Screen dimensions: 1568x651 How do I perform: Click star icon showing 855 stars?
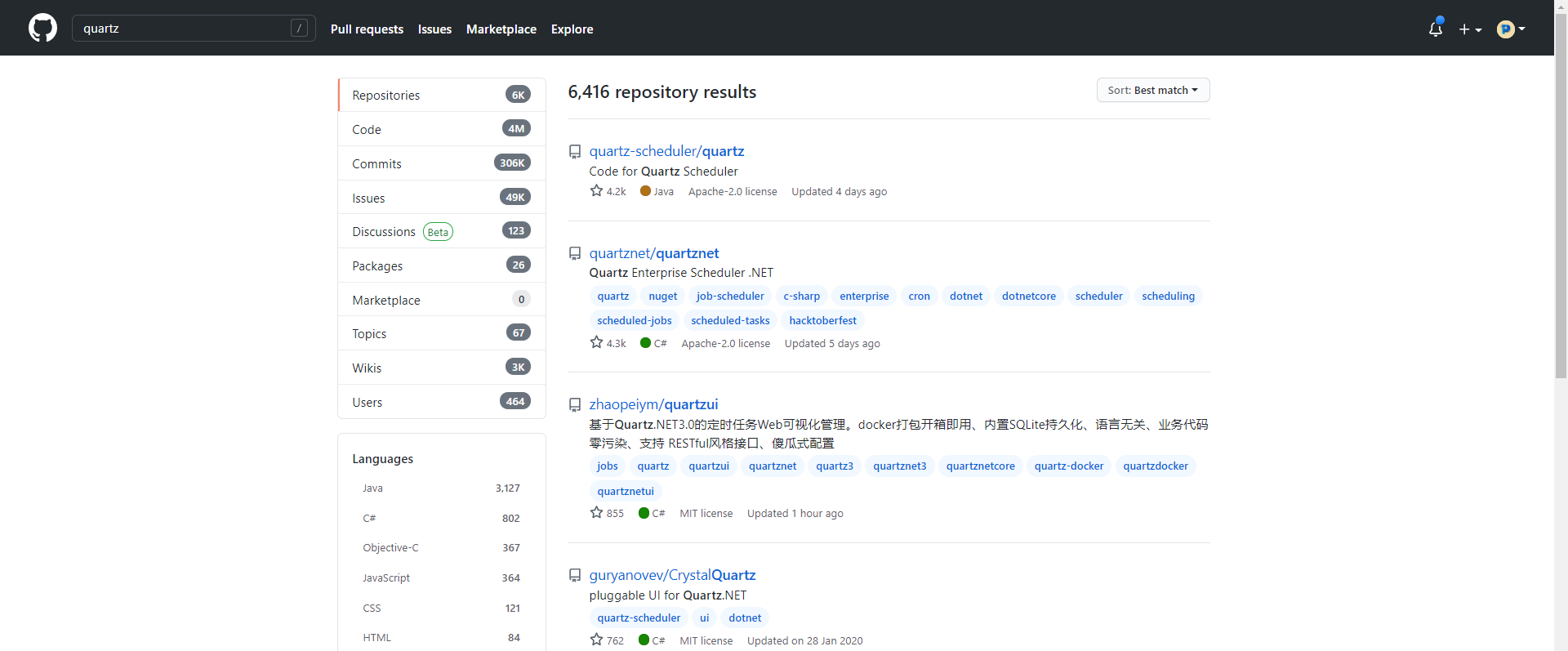[x=596, y=513]
